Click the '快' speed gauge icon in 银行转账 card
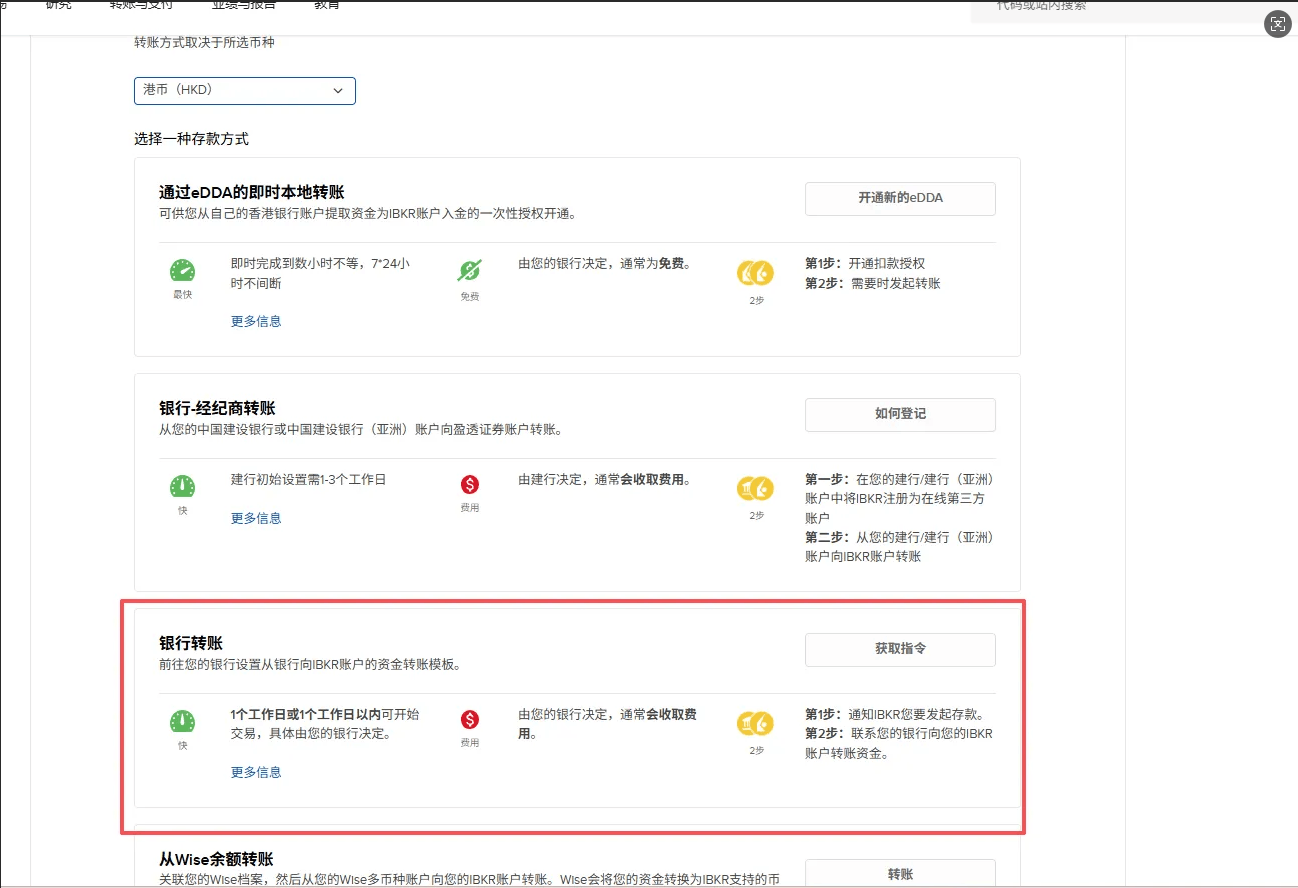 [182, 721]
